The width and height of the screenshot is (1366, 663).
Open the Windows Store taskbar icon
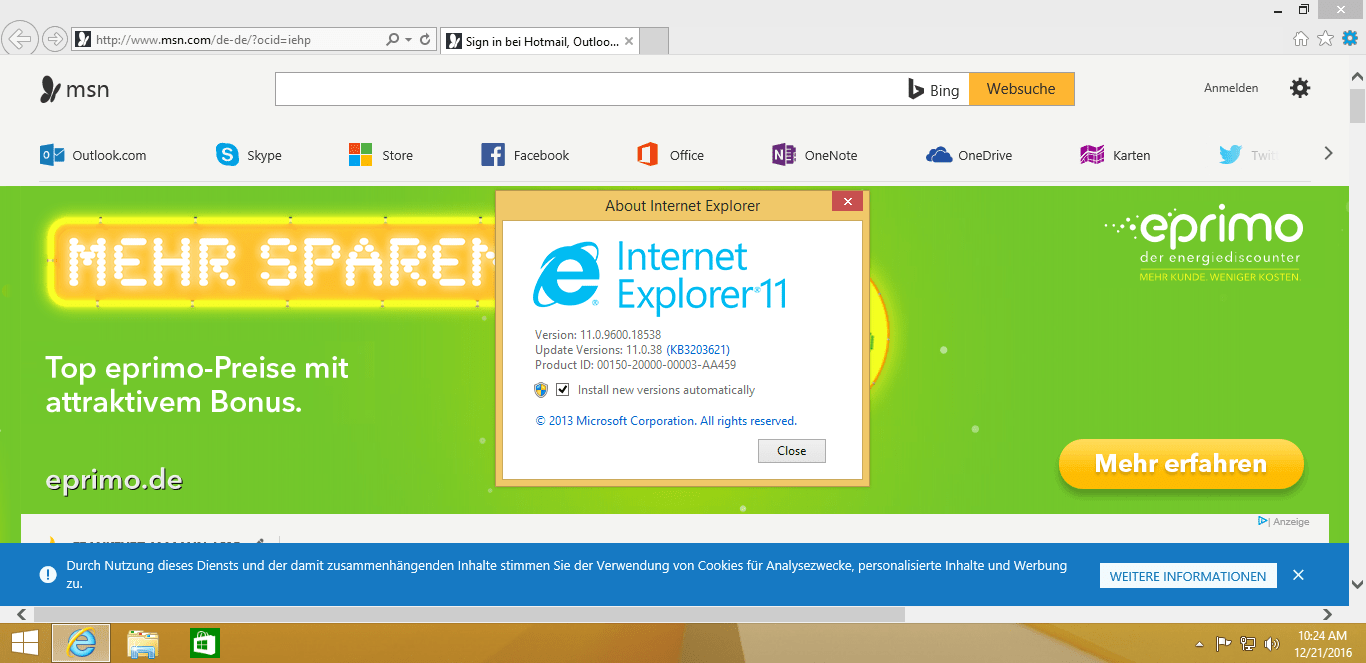click(204, 643)
